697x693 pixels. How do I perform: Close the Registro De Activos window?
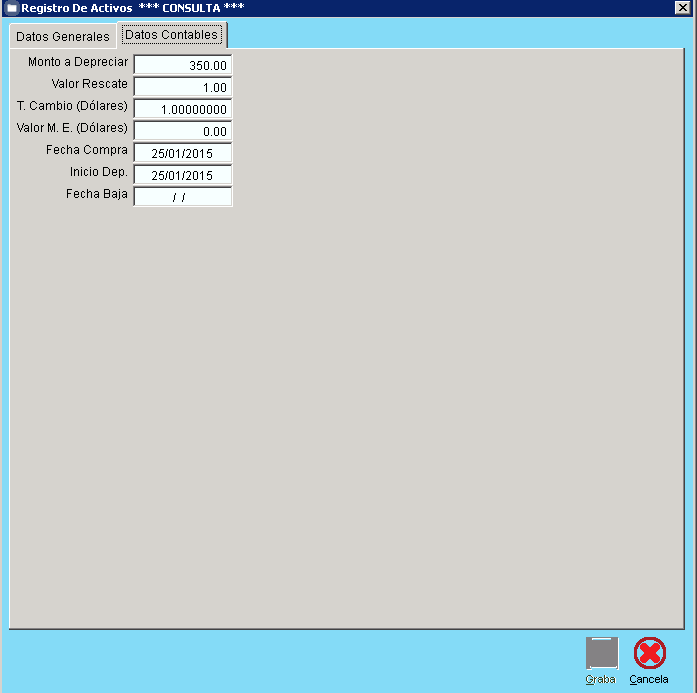point(682,8)
